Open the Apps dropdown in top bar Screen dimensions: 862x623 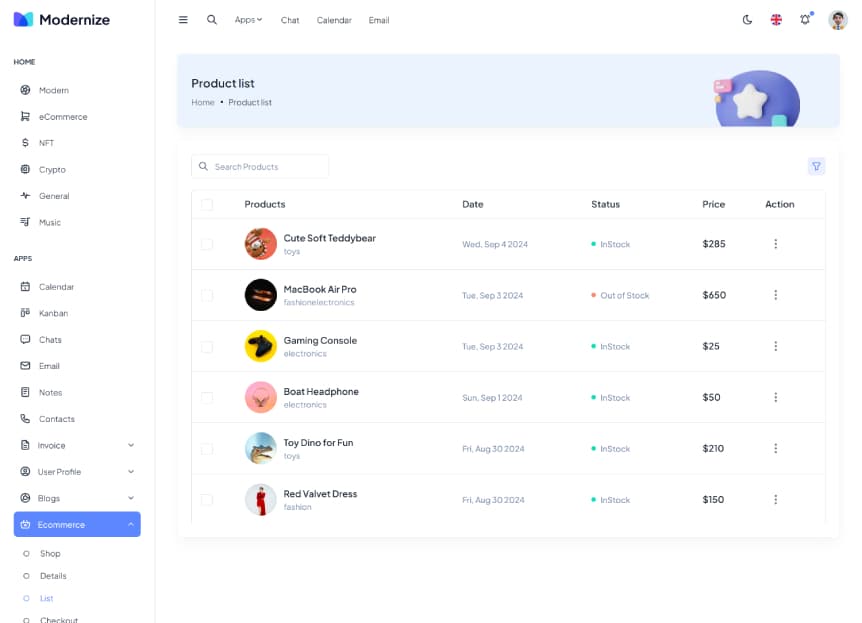(x=248, y=20)
